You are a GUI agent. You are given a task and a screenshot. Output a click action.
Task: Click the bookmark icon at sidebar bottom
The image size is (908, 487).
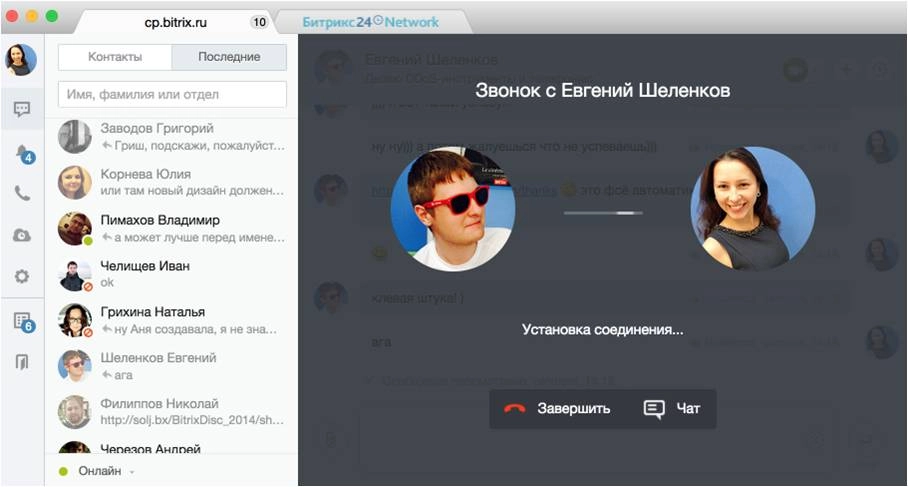(21, 362)
